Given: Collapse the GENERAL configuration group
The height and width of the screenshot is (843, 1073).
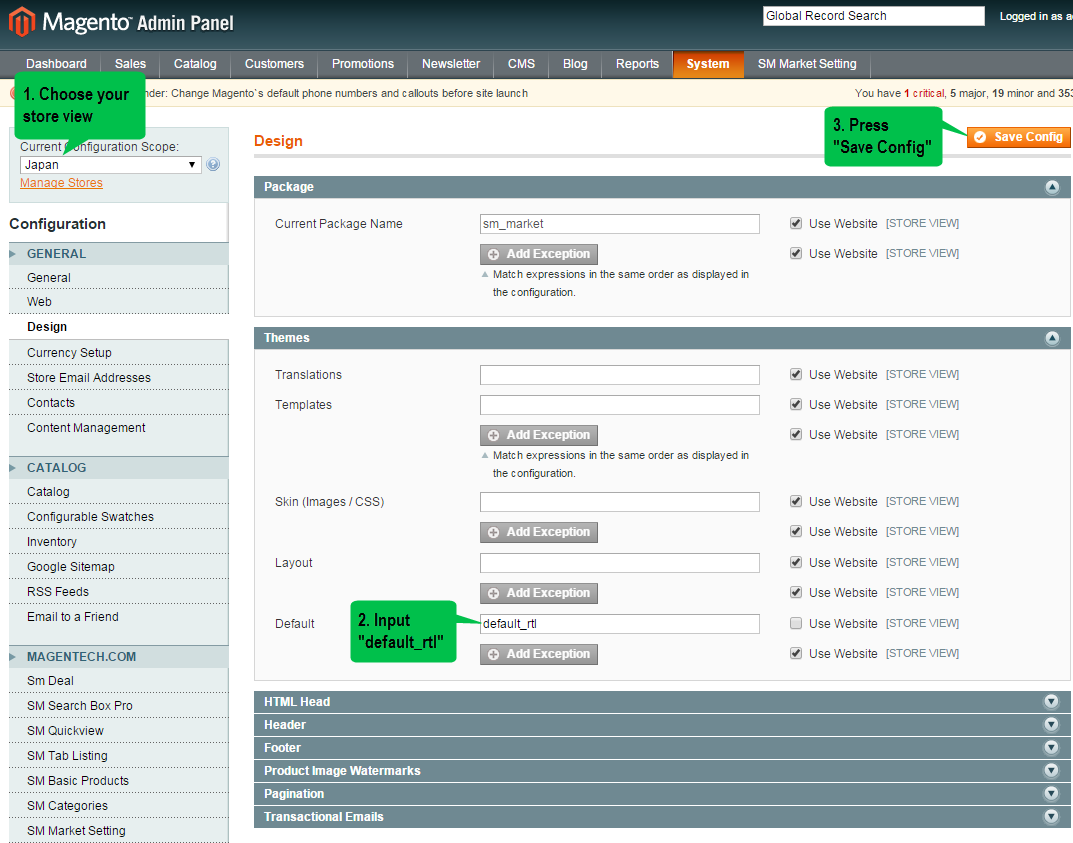Looking at the screenshot, I should tap(118, 254).
